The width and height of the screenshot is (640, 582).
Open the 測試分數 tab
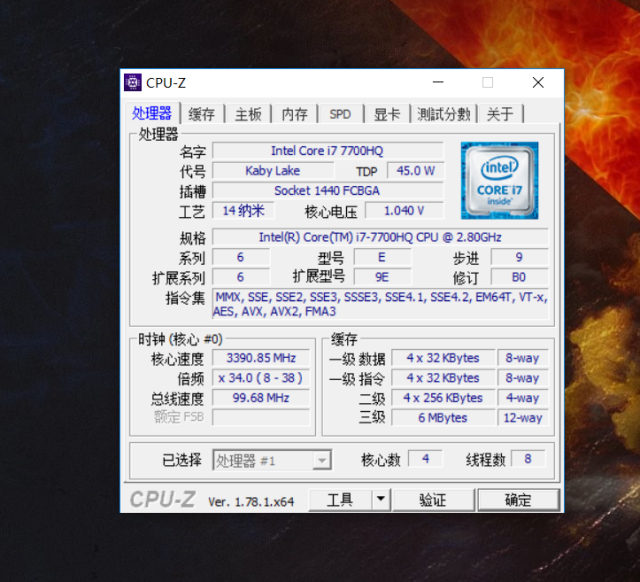(444, 114)
